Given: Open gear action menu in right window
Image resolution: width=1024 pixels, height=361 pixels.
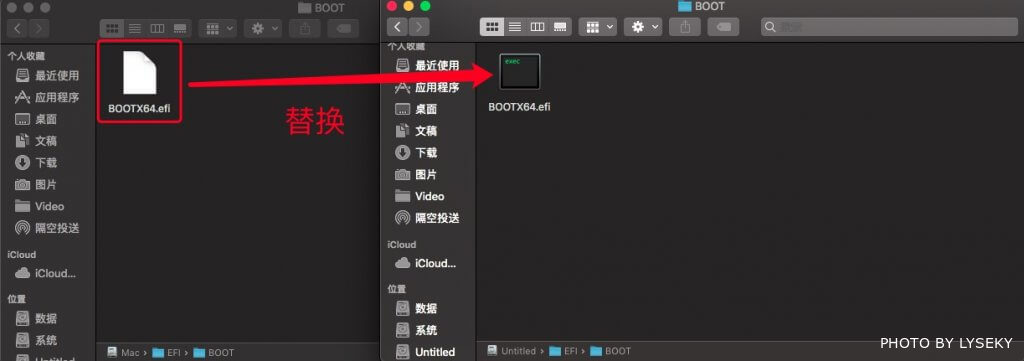Looking at the screenshot, I should click(643, 27).
